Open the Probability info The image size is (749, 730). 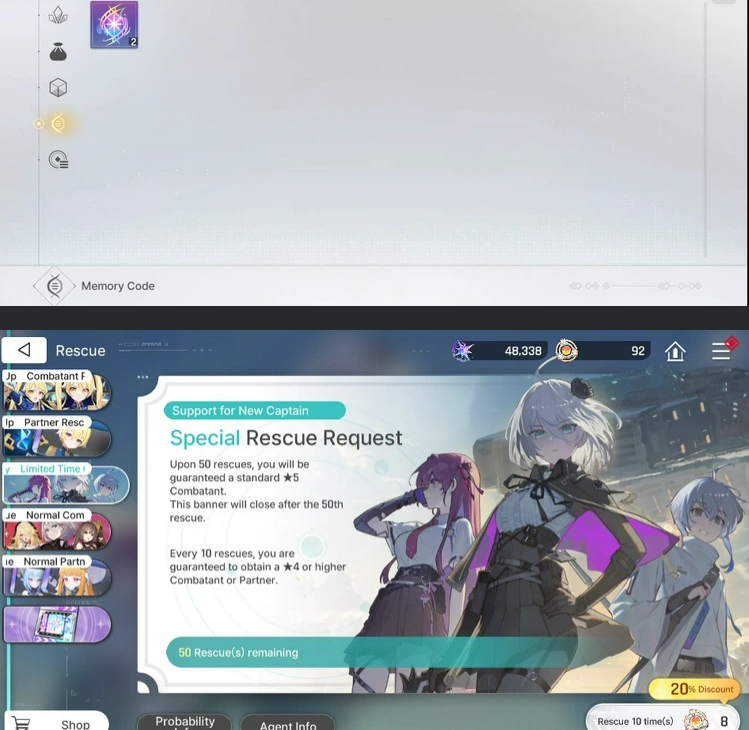click(184, 722)
